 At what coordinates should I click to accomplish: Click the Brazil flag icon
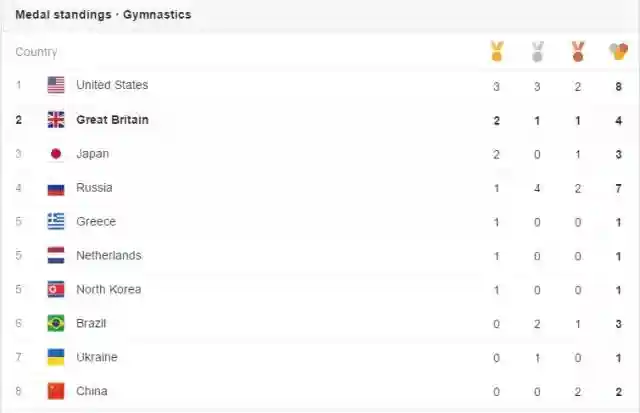[x=56, y=324]
